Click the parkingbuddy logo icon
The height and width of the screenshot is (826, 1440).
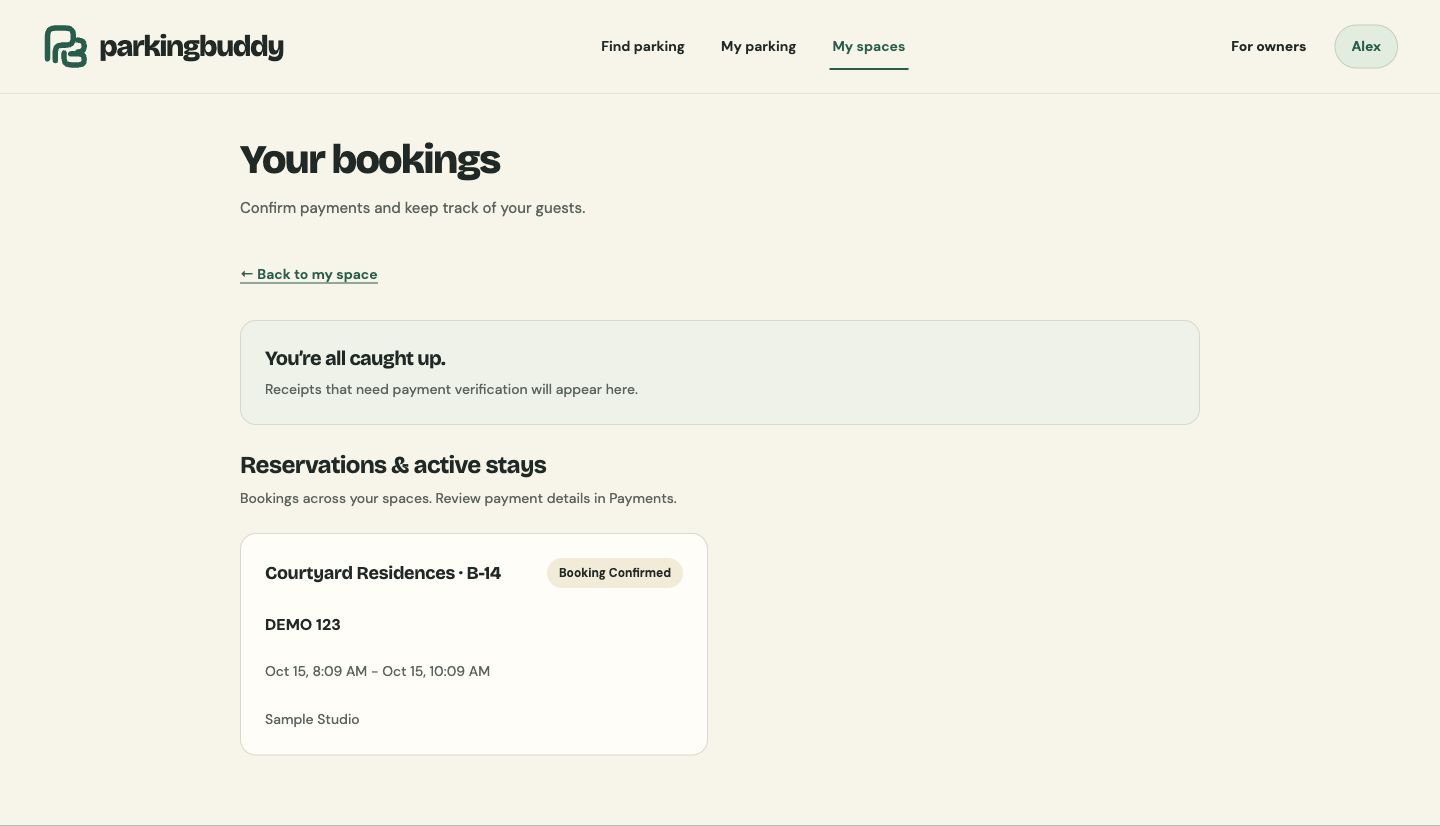[66, 47]
